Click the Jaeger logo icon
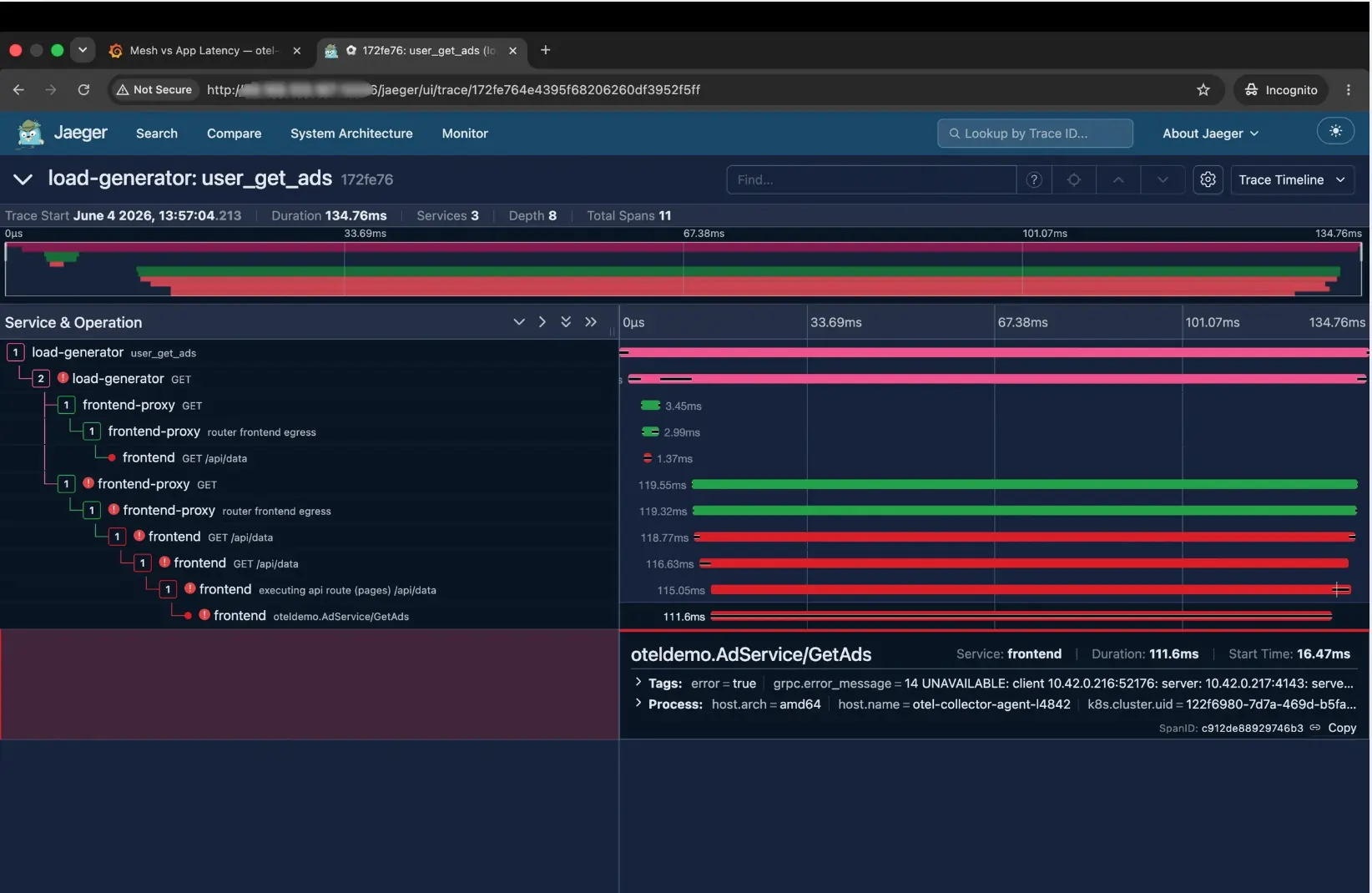The width and height of the screenshot is (1372, 893). [x=30, y=134]
